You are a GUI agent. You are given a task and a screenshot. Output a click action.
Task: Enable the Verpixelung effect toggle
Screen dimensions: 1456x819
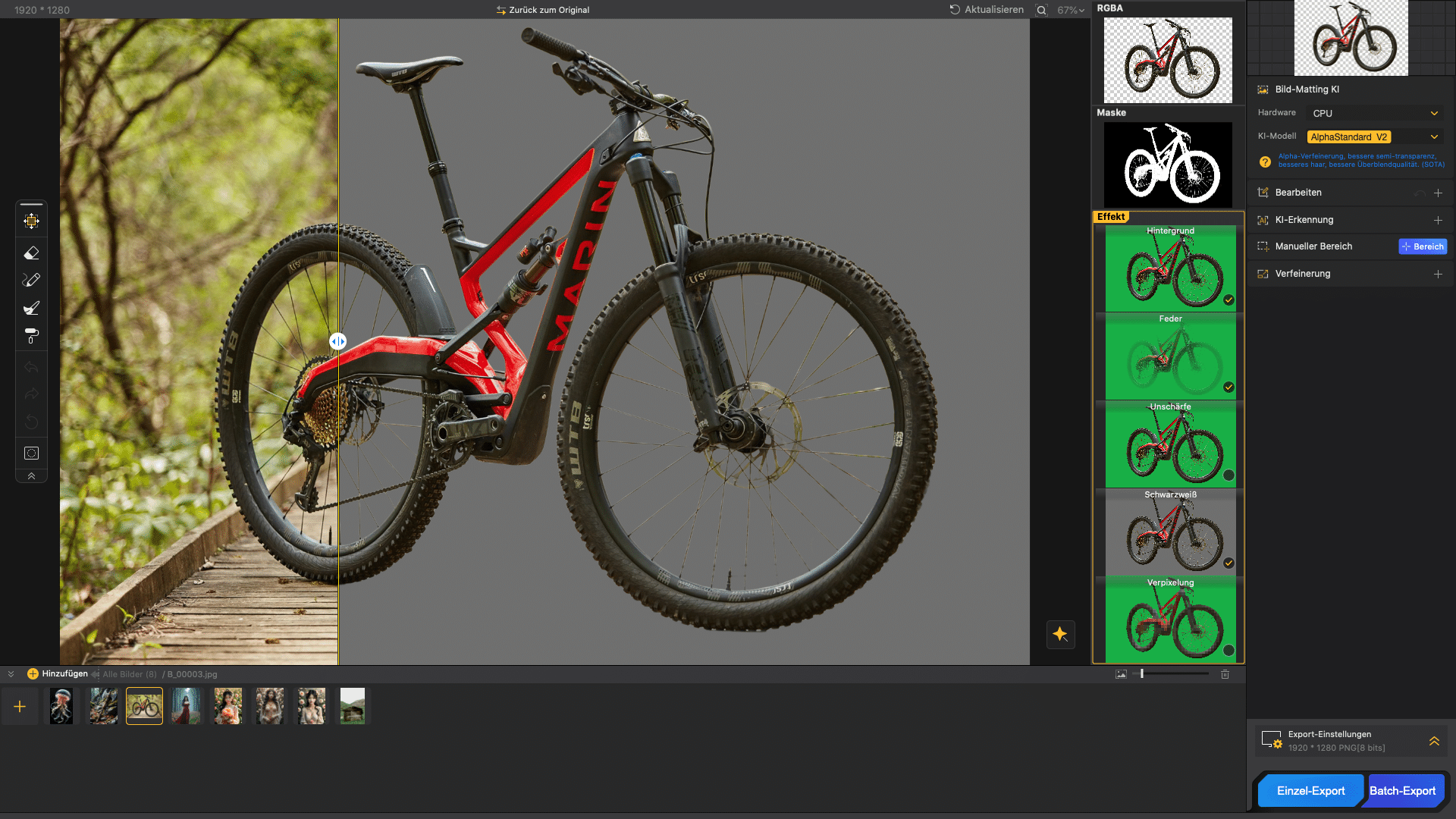[1228, 651]
